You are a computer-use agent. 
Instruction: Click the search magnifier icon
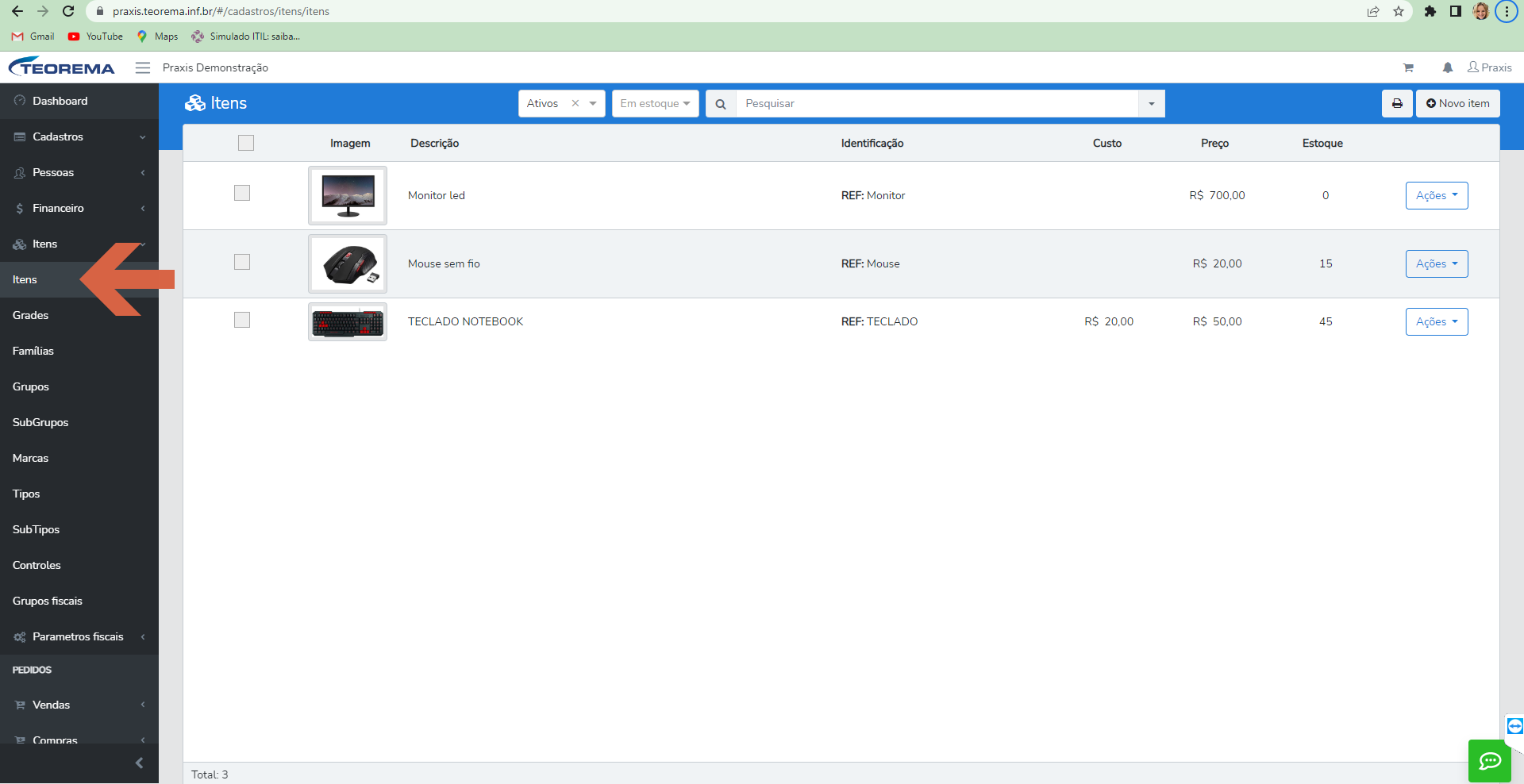tap(721, 104)
